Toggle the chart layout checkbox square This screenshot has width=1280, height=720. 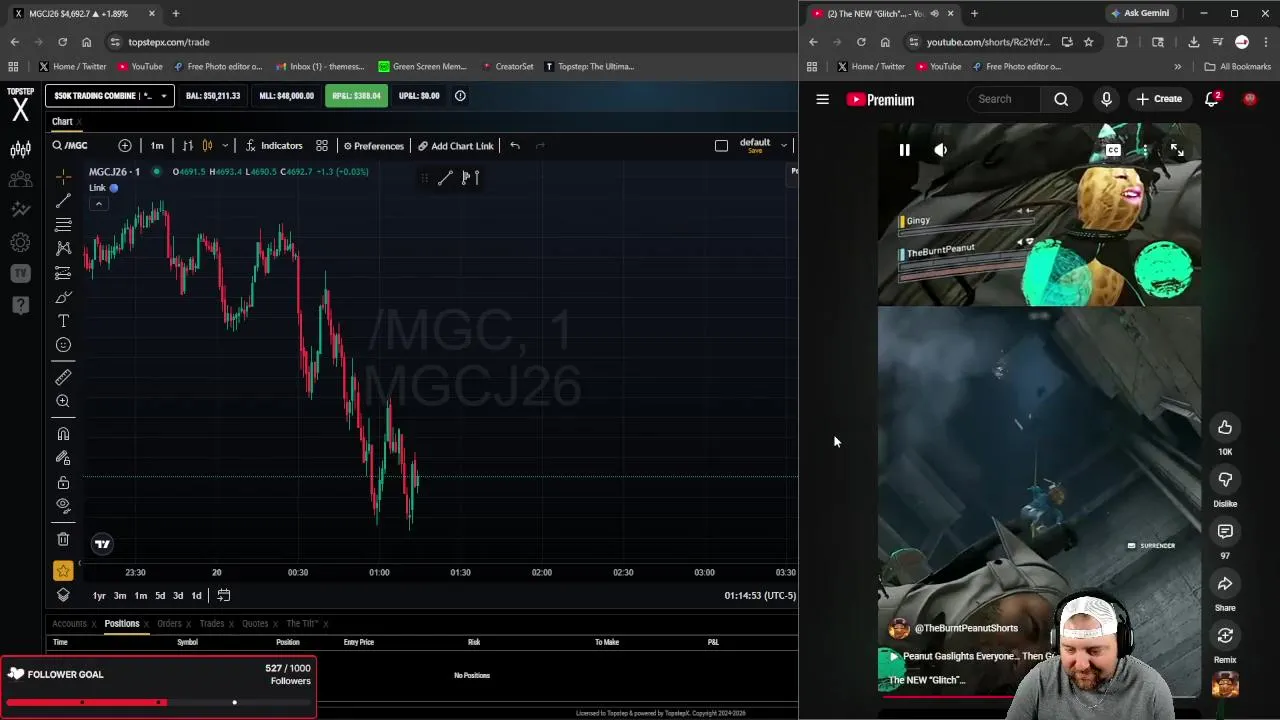coord(721,146)
